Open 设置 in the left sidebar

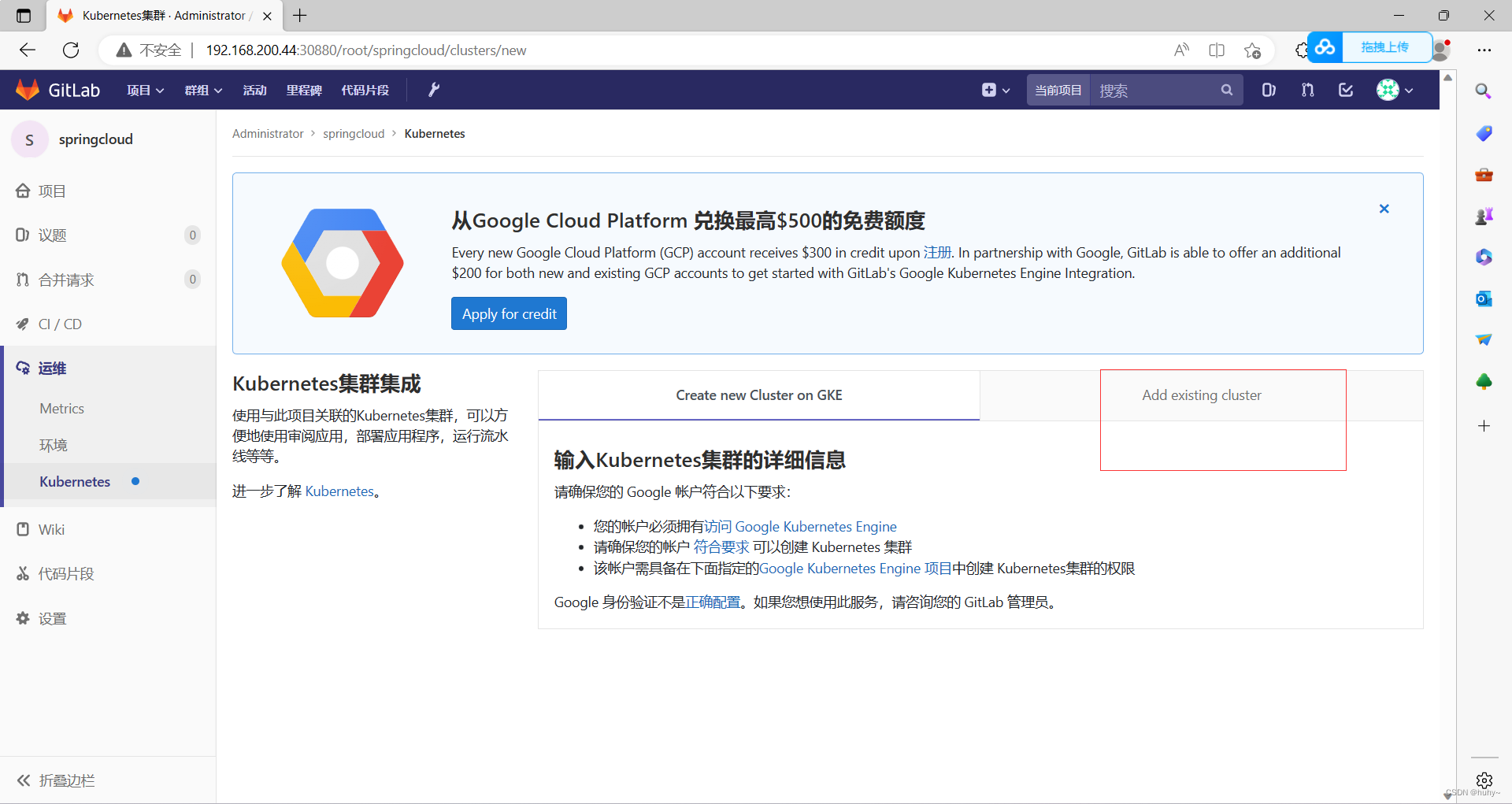pyautogui.click(x=108, y=618)
